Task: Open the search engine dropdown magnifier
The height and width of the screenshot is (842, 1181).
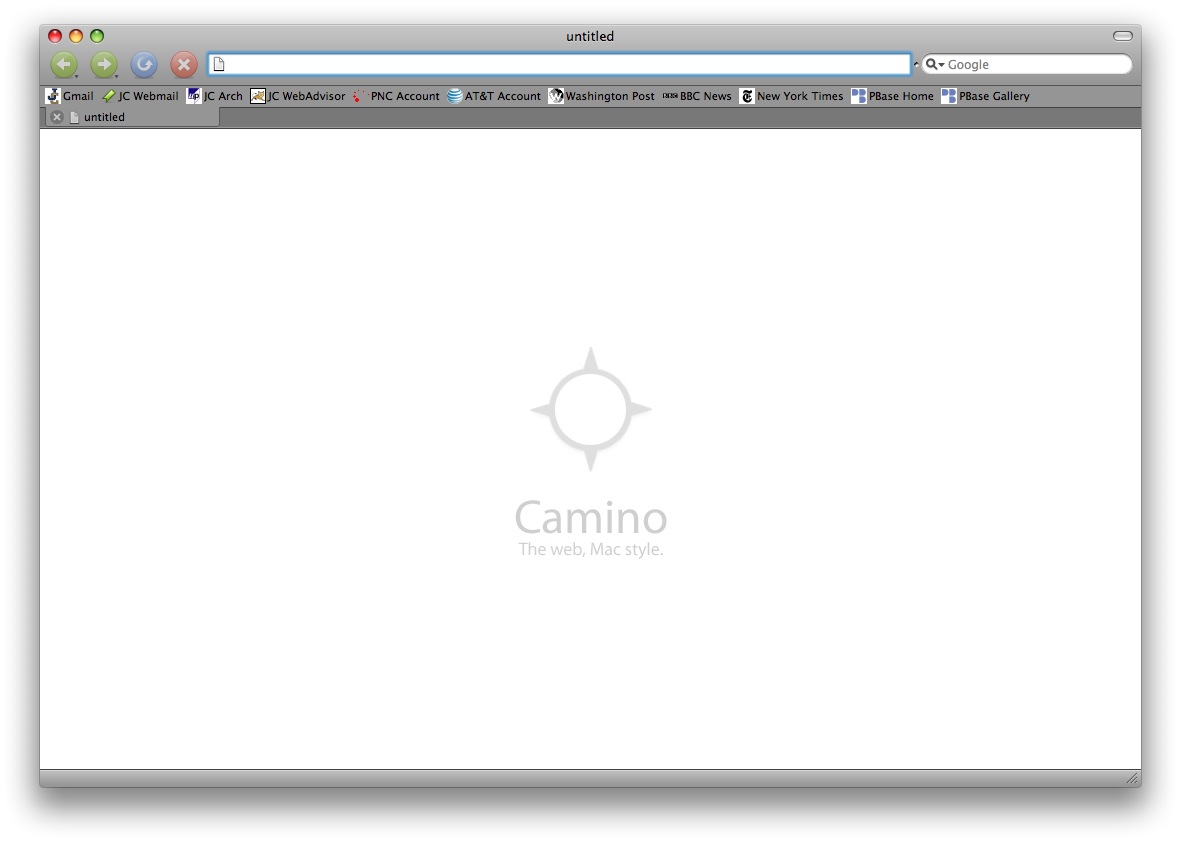Action: click(x=935, y=64)
